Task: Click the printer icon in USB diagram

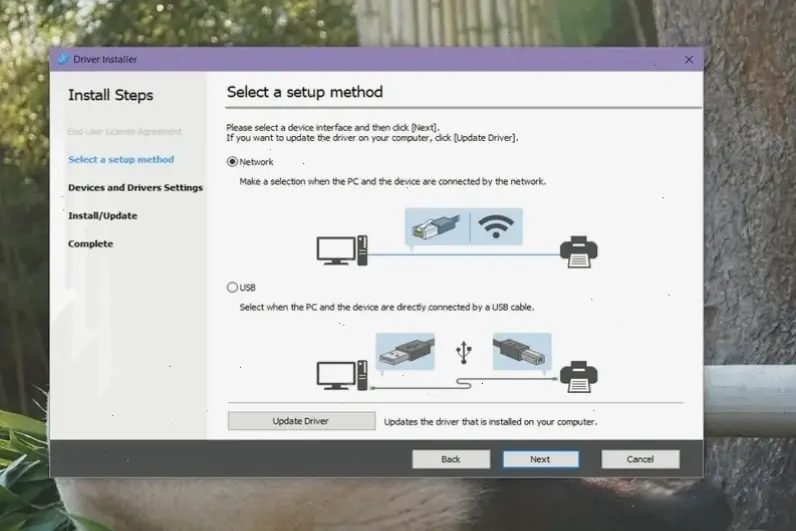Action: pyautogui.click(x=578, y=376)
